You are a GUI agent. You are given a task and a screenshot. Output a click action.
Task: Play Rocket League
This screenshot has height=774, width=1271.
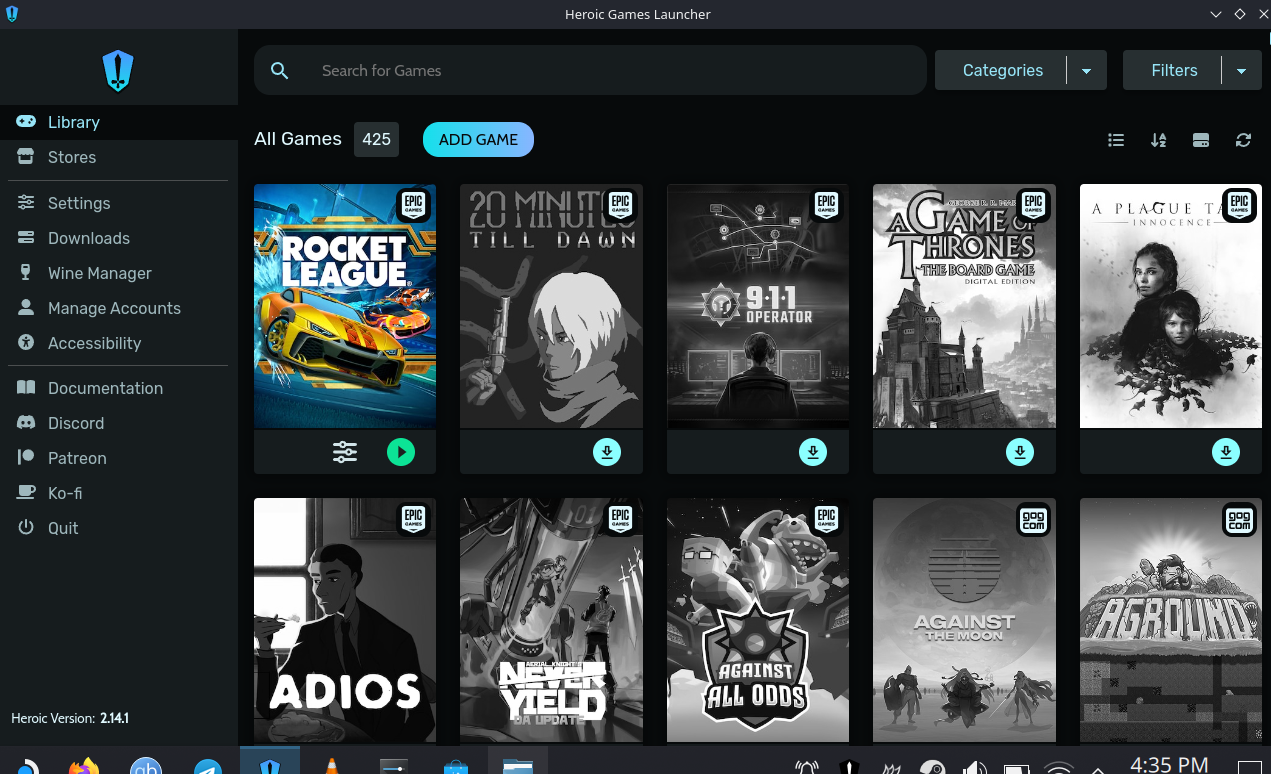[401, 452]
